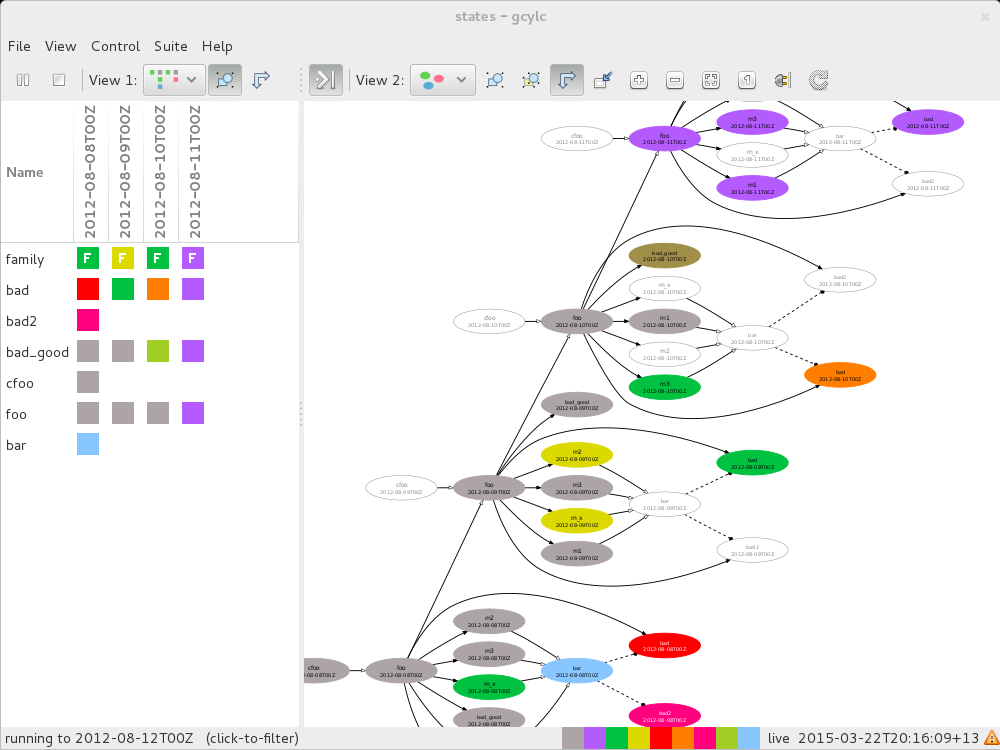Reset graph to normal size icon
This screenshot has width=1000, height=750.
click(746, 80)
